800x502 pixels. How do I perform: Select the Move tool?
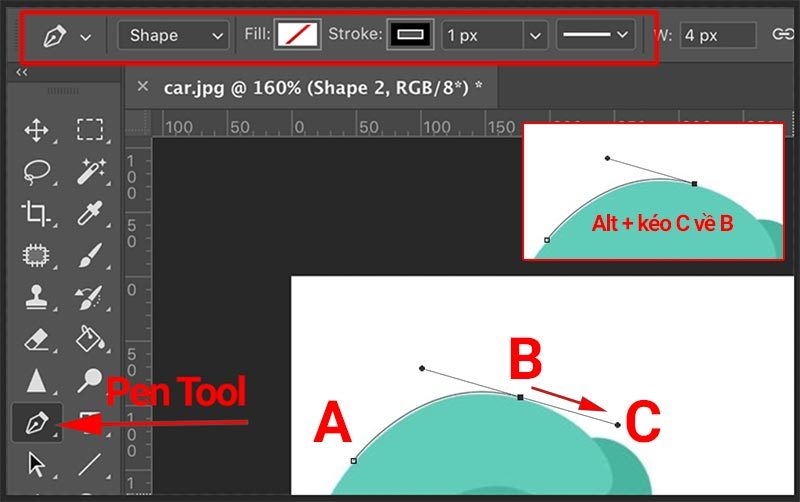coord(36,131)
